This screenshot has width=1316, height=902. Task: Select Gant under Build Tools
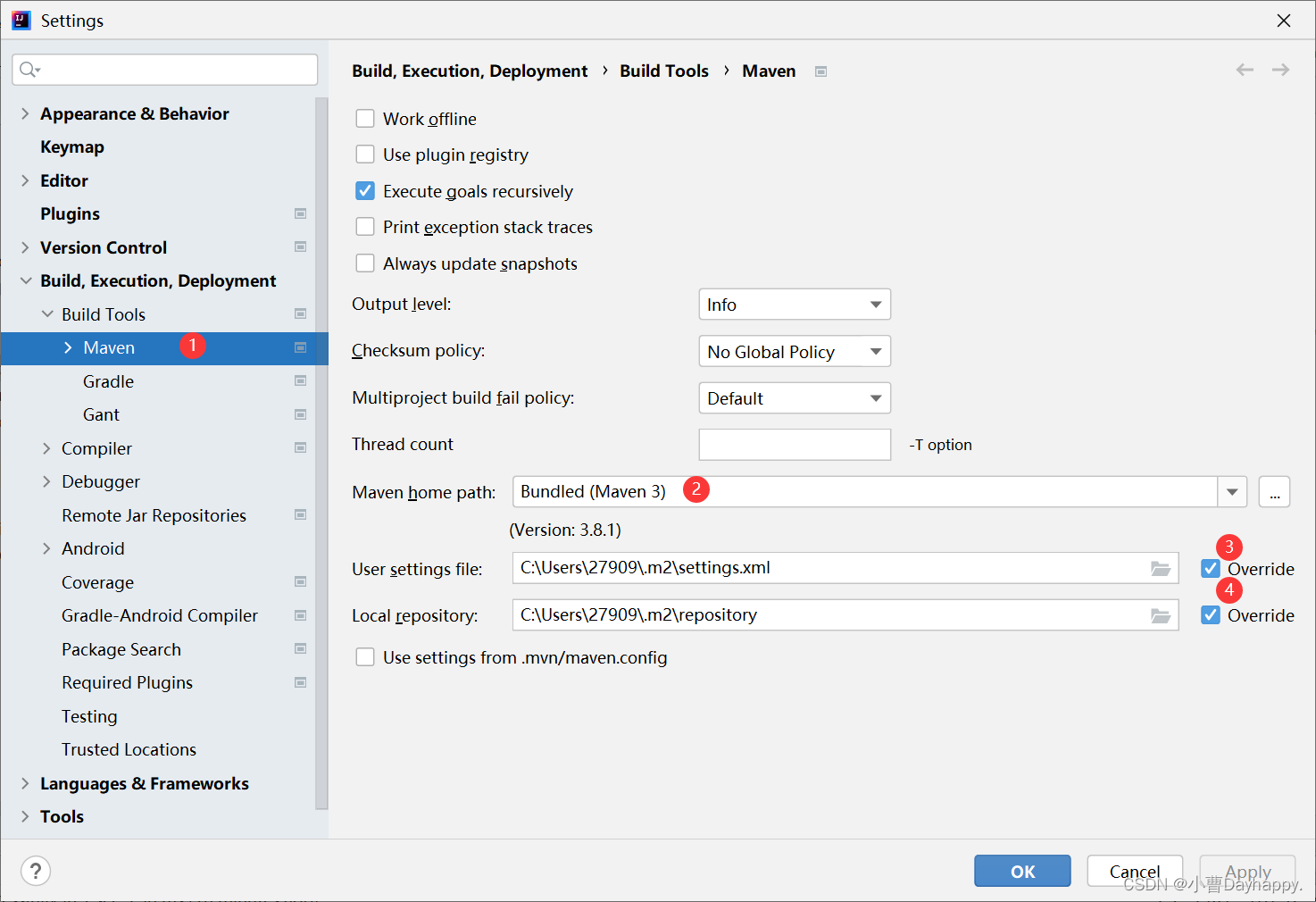[101, 414]
